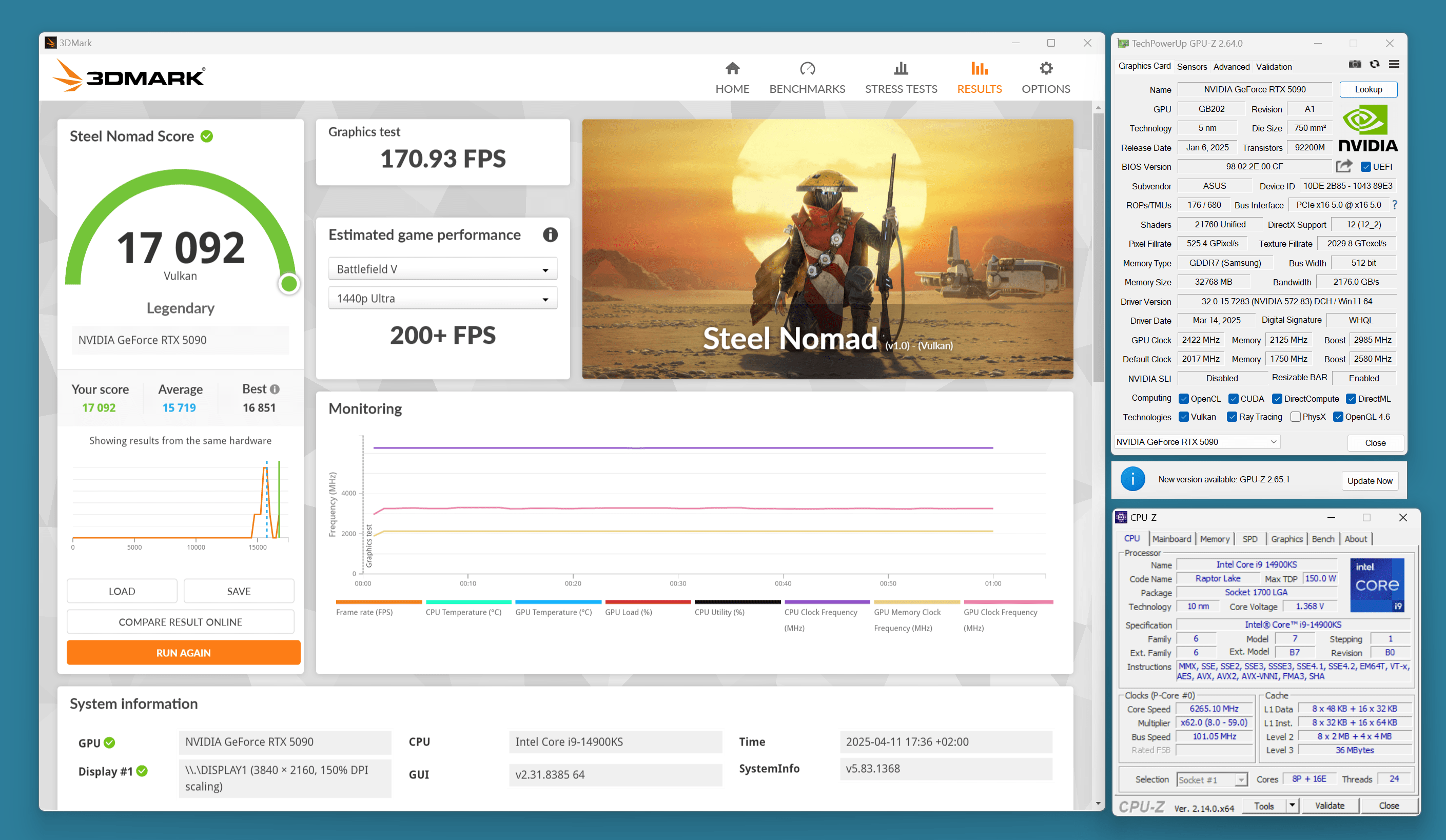This screenshot has width=1446, height=840.
Task: Switch to GPU-Z Advanced tab
Action: tap(1232, 67)
